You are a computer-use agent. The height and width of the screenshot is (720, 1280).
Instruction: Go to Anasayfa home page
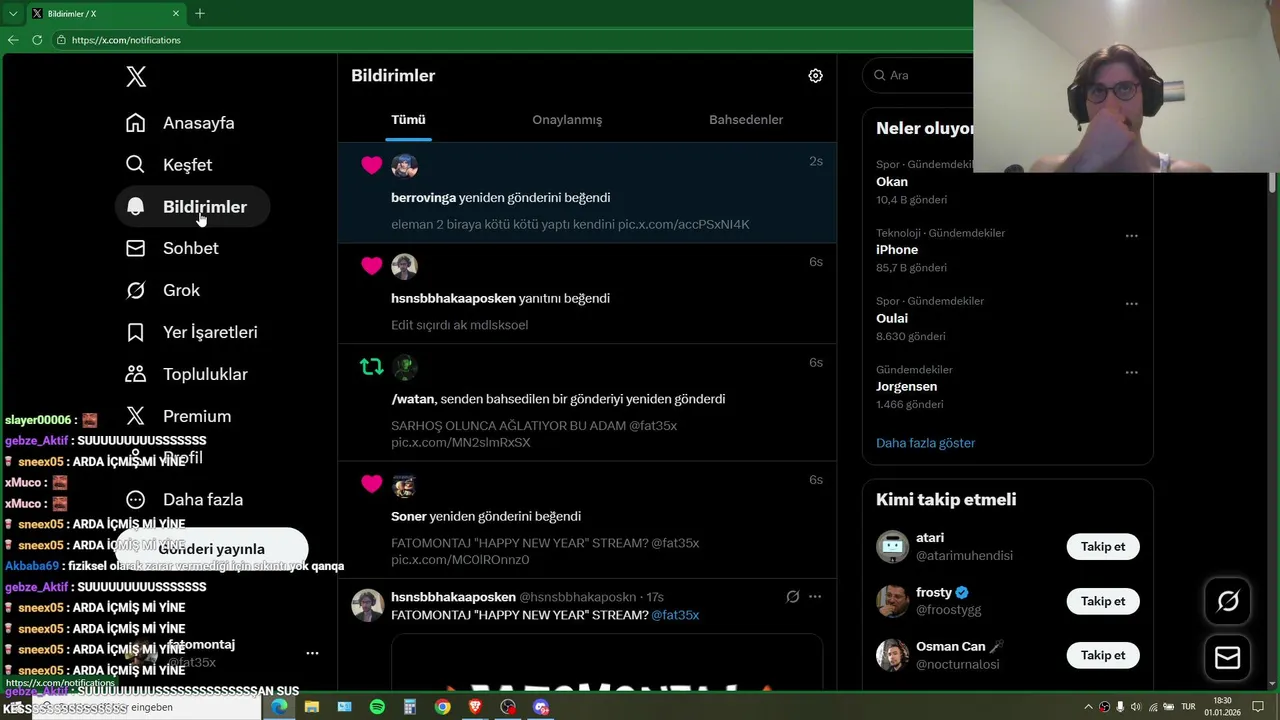[180, 123]
